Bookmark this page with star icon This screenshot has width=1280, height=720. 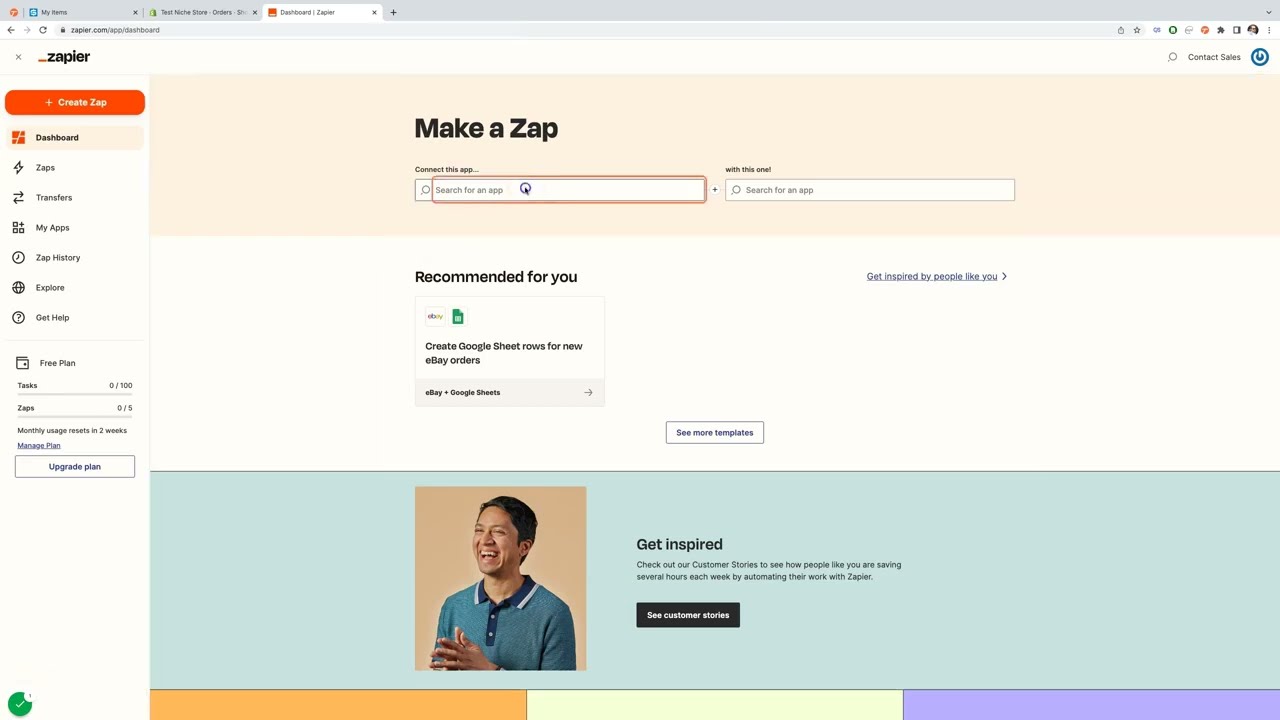pyautogui.click(x=1137, y=30)
